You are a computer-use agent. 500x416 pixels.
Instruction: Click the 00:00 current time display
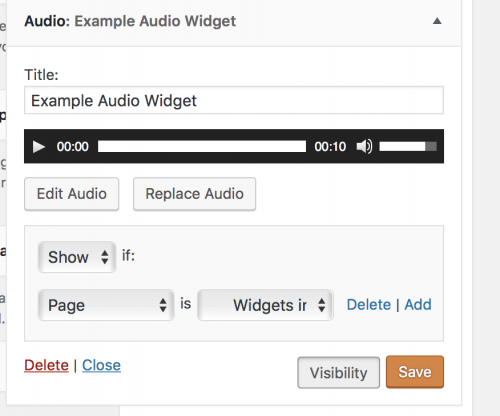point(73,147)
